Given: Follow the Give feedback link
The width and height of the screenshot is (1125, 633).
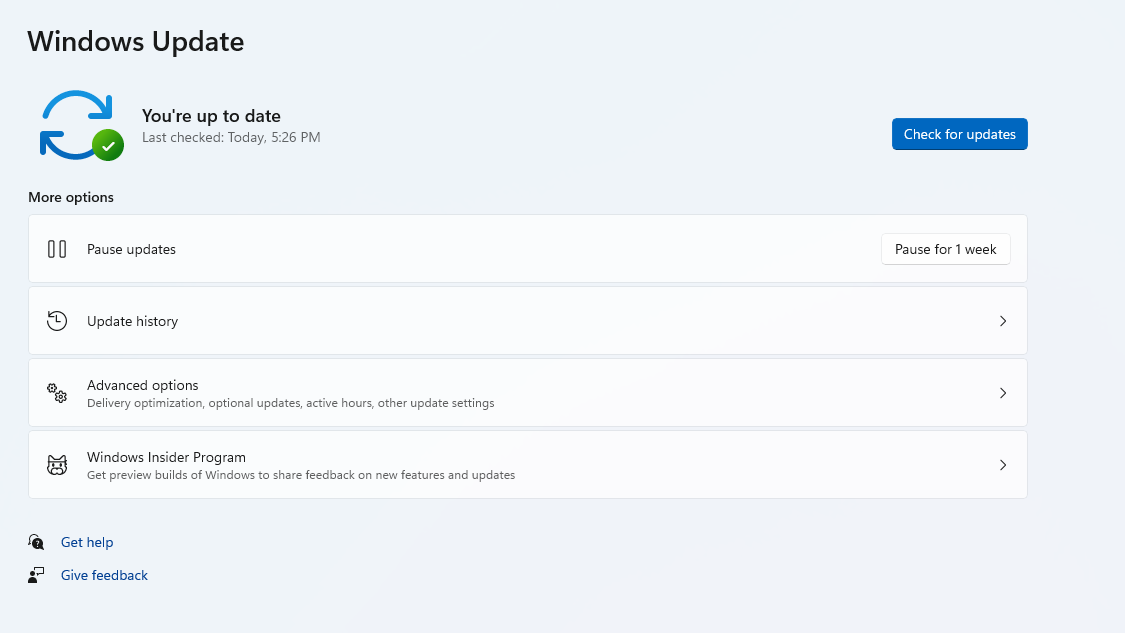Looking at the screenshot, I should tap(104, 575).
